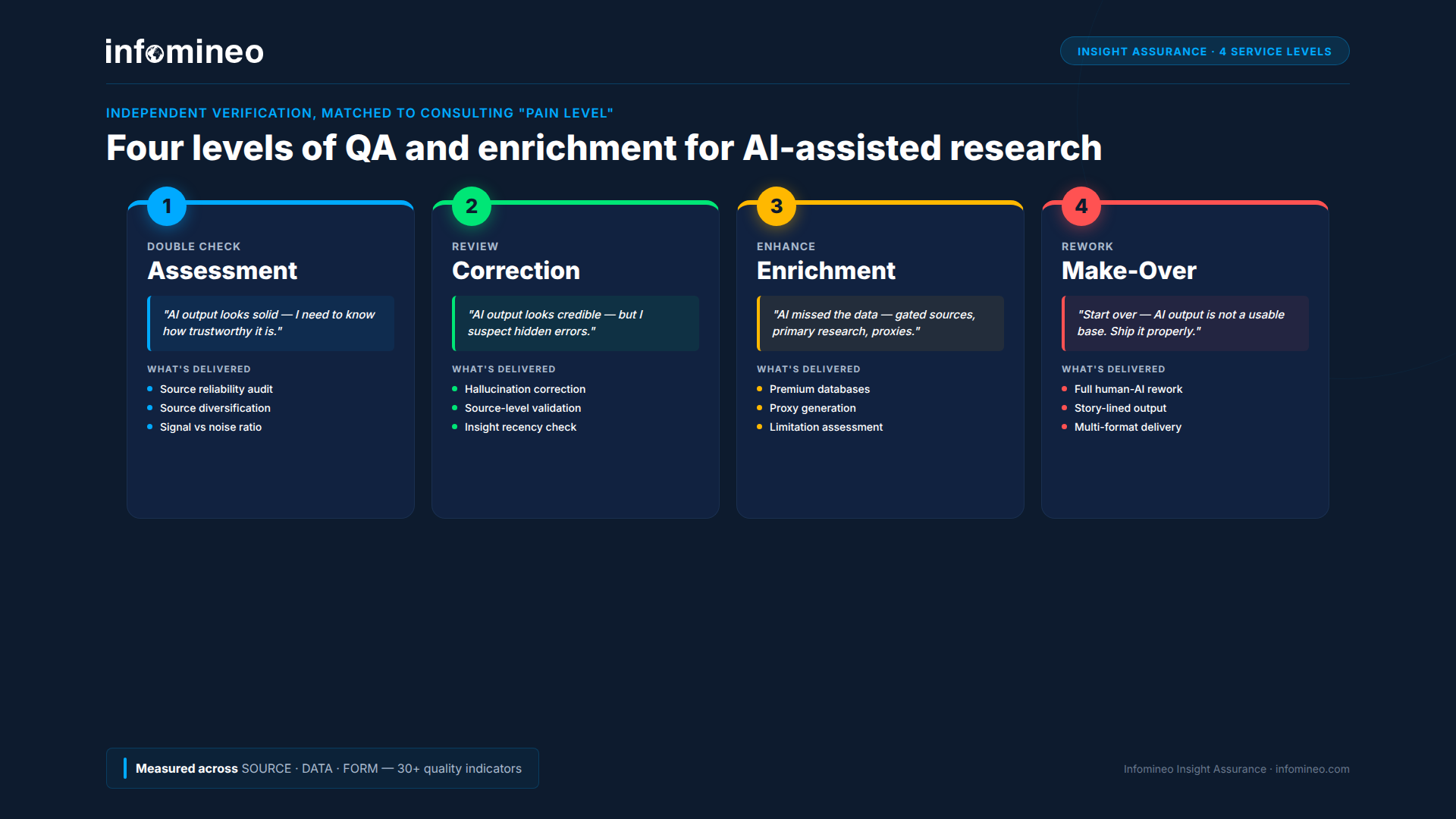This screenshot has width=1456, height=819.
Task: Open the Assessment card under DOUBLE CHECK
Action: tap(270, 356)
